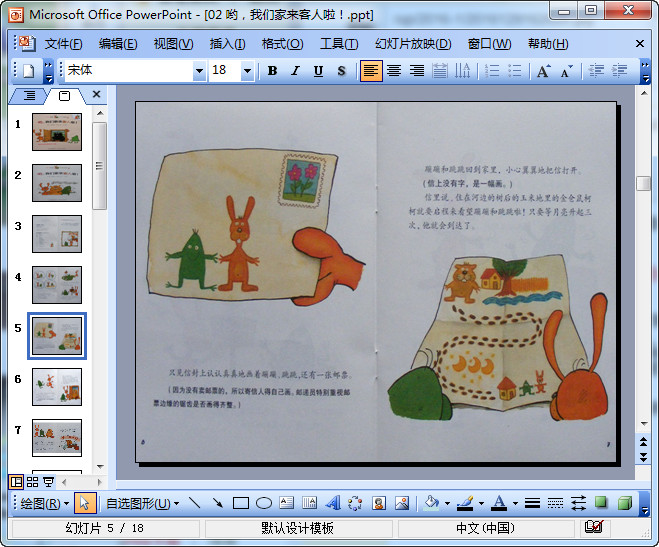
Task: Toggle text Shadow formatting
Action: pos(341,71)
